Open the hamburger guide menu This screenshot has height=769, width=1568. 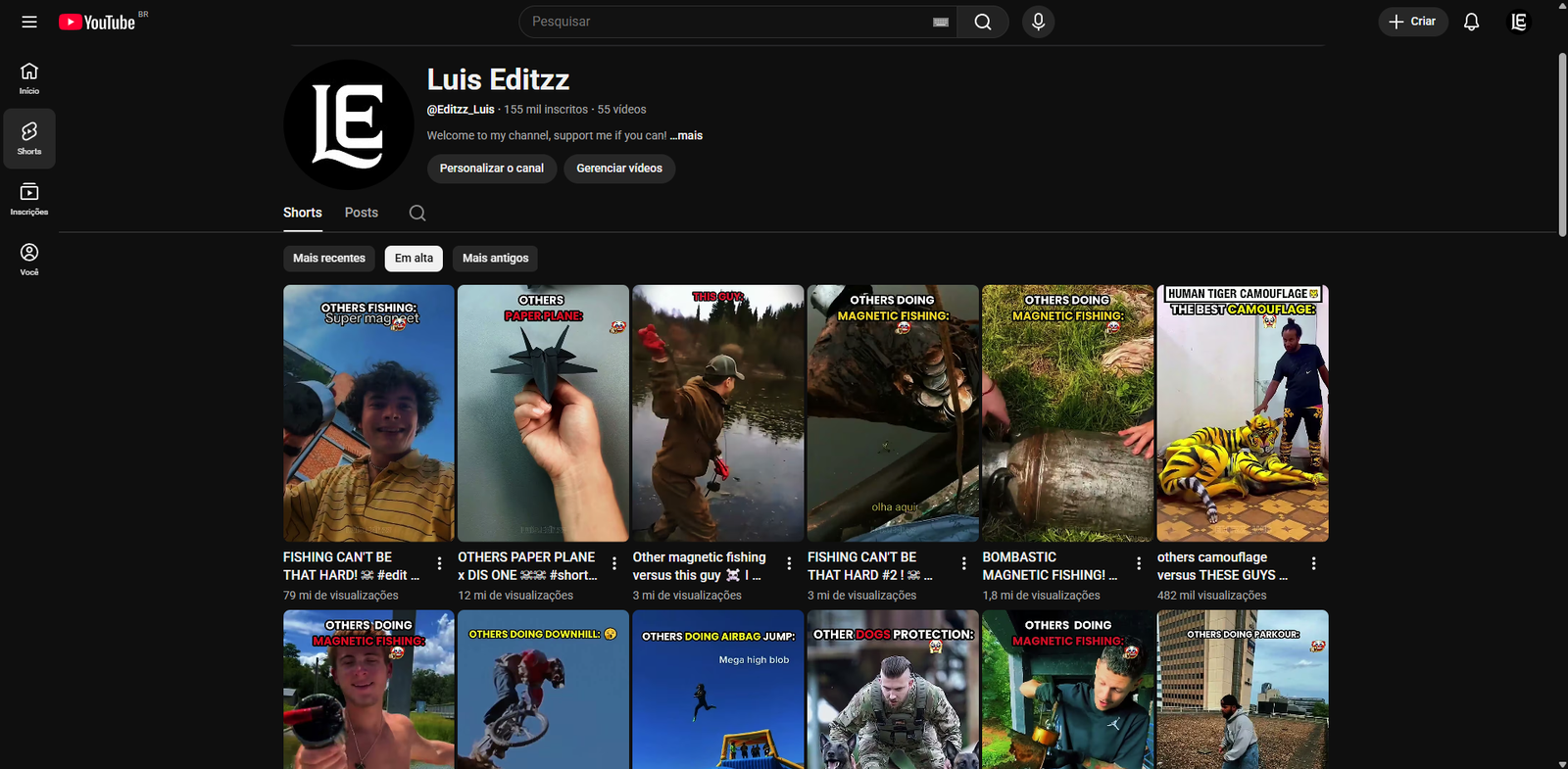pyautogui.click(x=29, y=22)
